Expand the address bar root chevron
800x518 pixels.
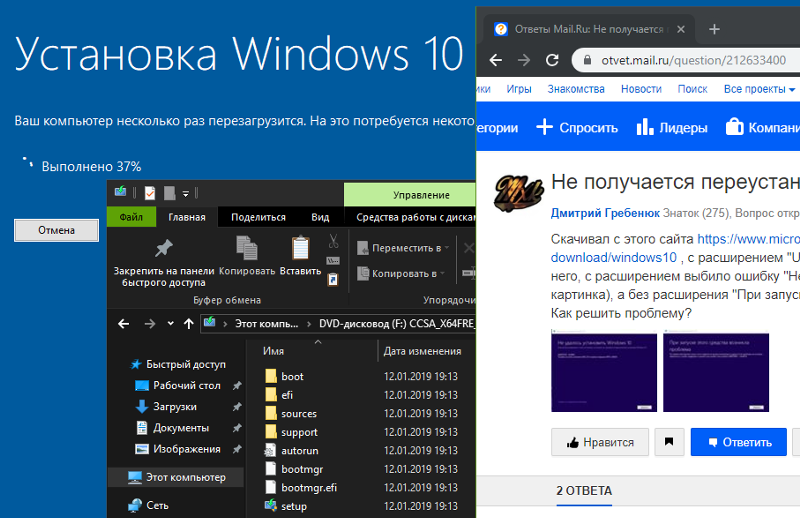(225, 324)
